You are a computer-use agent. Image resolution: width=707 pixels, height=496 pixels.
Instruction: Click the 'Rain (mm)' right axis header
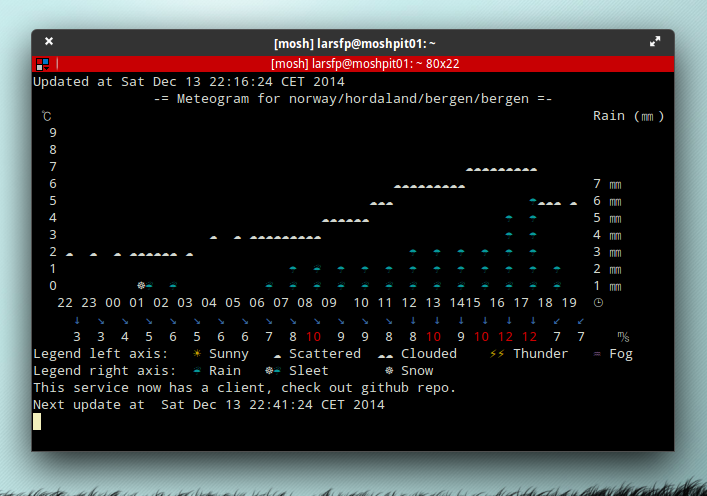[628, 116]
